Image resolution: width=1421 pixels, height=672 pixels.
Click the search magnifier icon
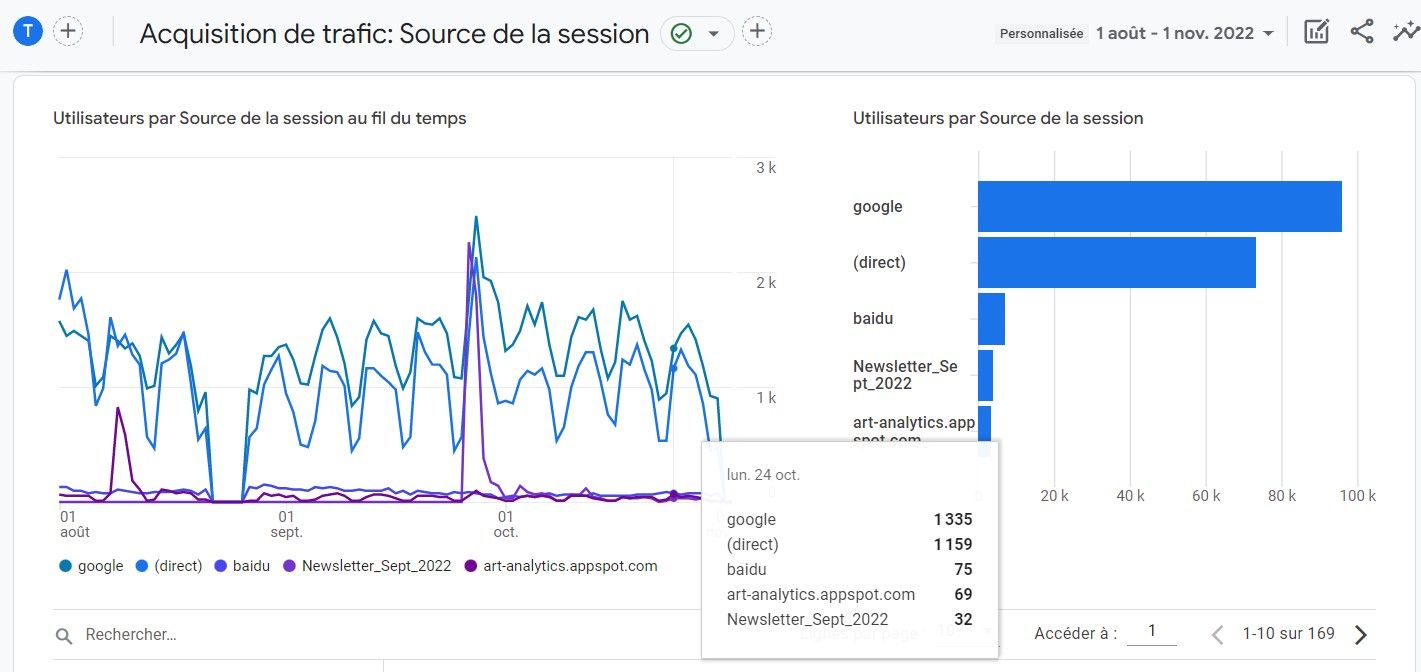pos(64,635)
